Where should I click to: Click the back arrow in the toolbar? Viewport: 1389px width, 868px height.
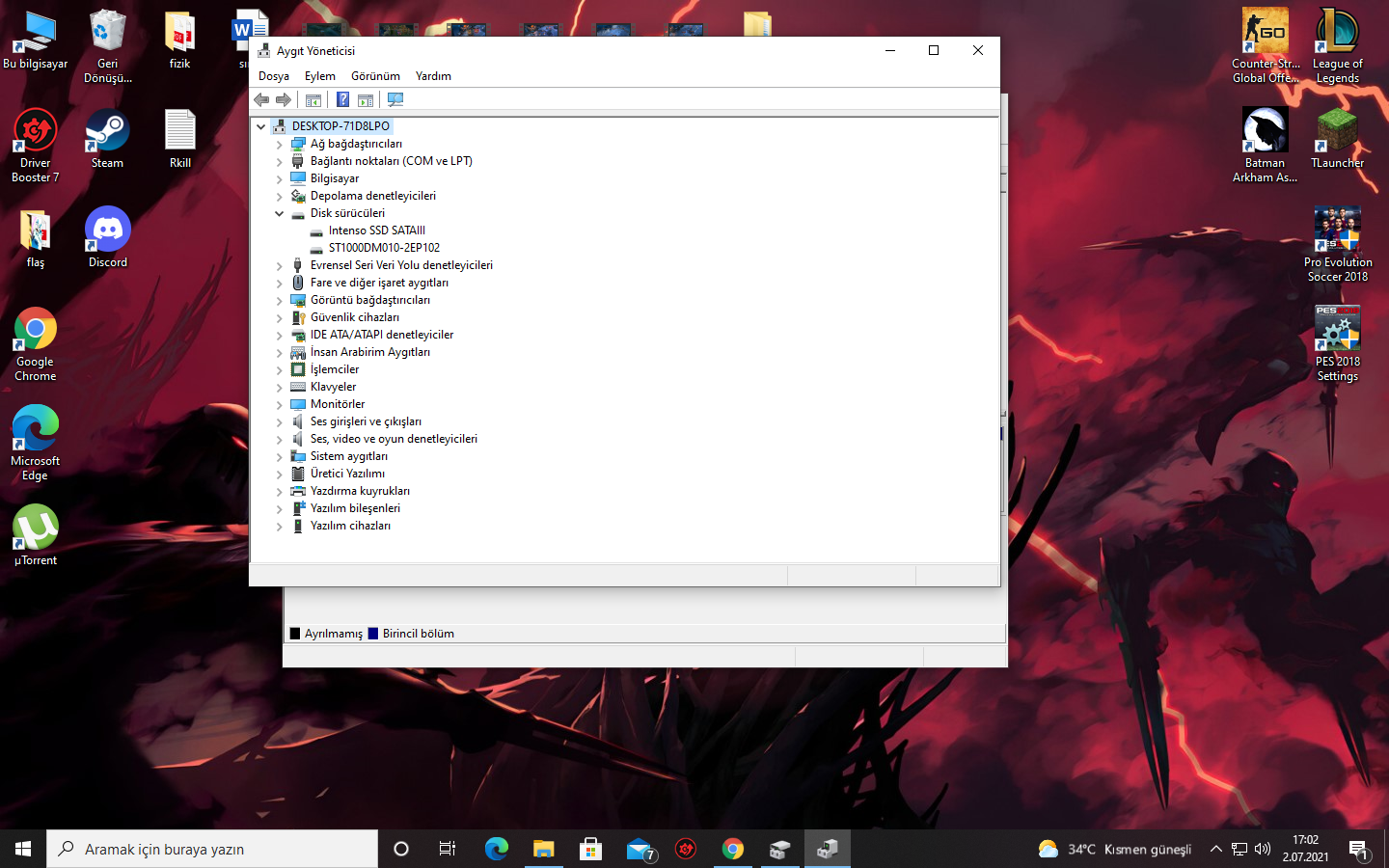tap(261, 99)
